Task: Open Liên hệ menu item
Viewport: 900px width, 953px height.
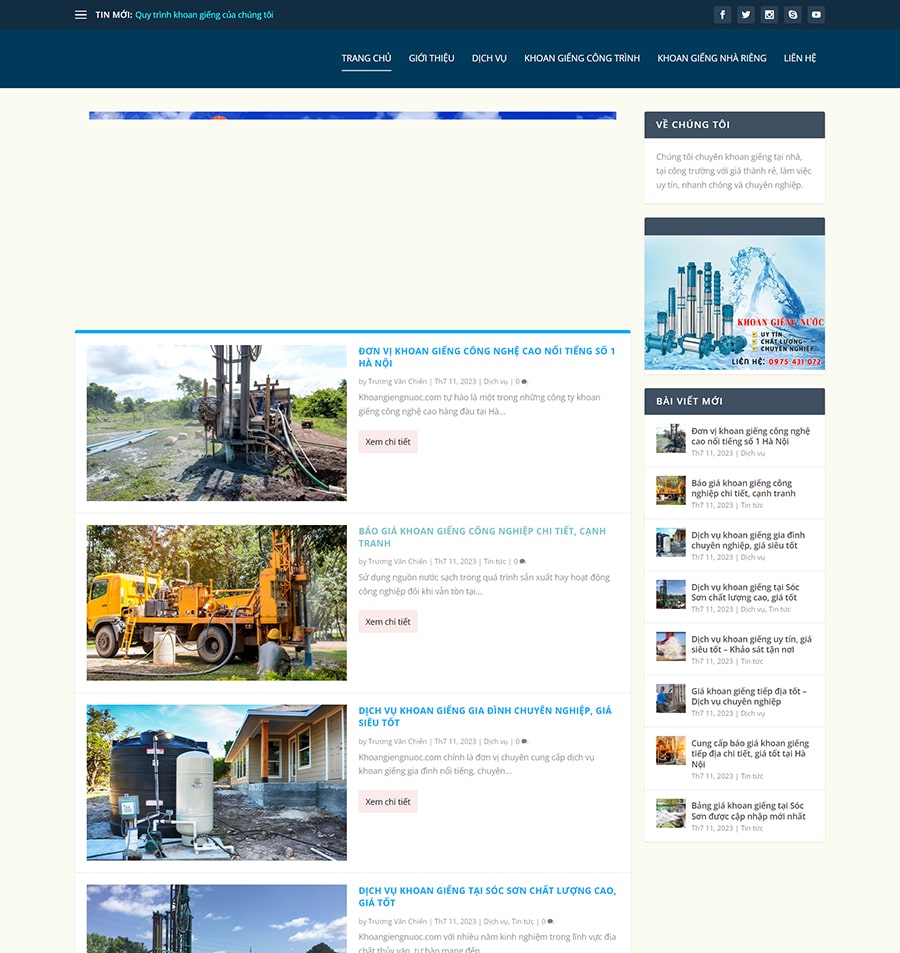Action: click(x=800, y=58)
